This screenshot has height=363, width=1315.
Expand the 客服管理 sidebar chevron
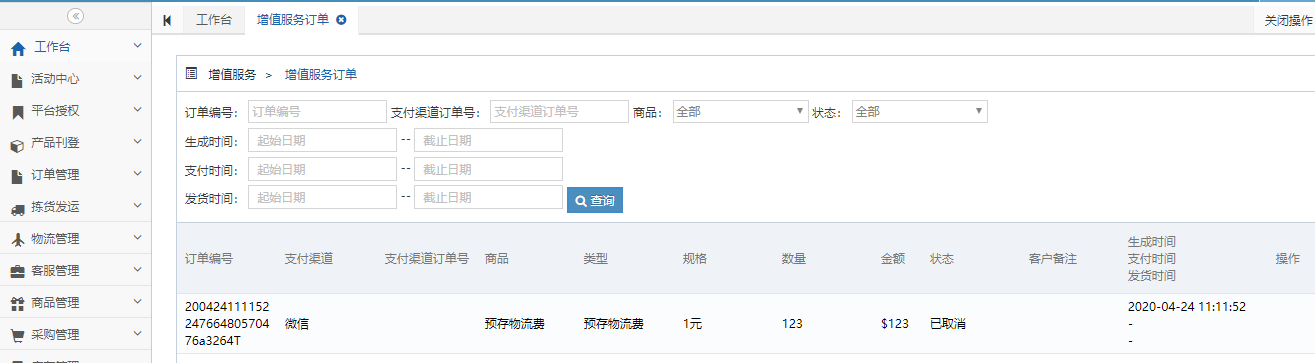tap(137, 270)
